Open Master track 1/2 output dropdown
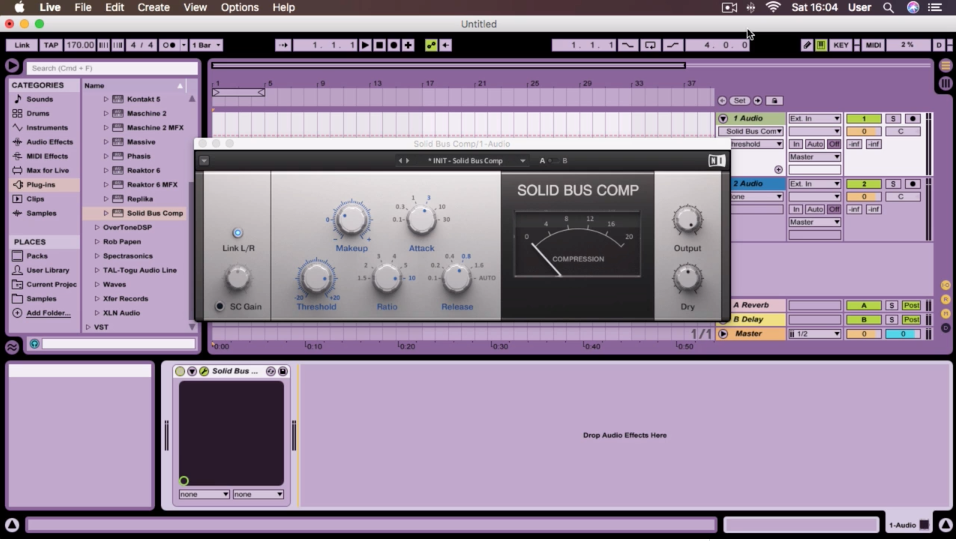Screen dimensions: 956x541 (815, 334)
